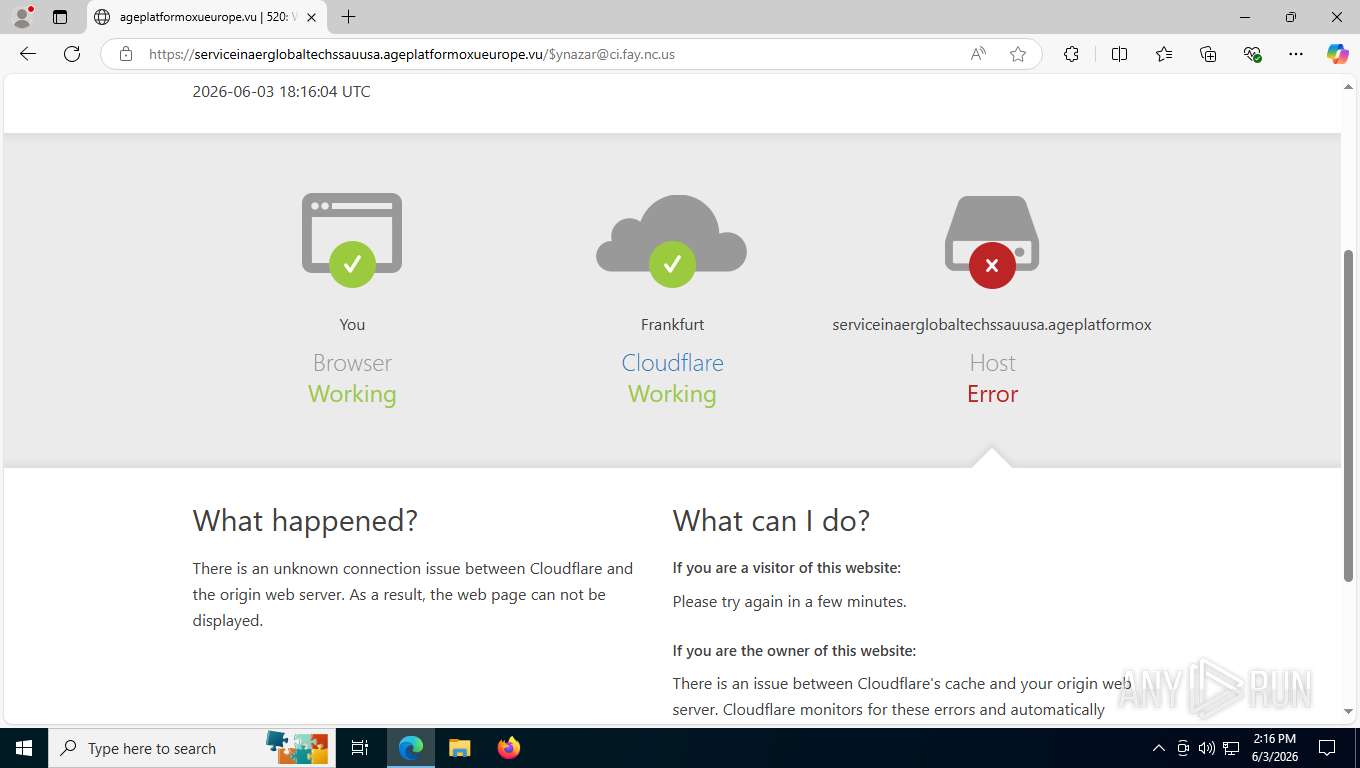This screenshot has width=1360, height=768.
Task: Restore down the browser window
Action: click(1291, 17)
